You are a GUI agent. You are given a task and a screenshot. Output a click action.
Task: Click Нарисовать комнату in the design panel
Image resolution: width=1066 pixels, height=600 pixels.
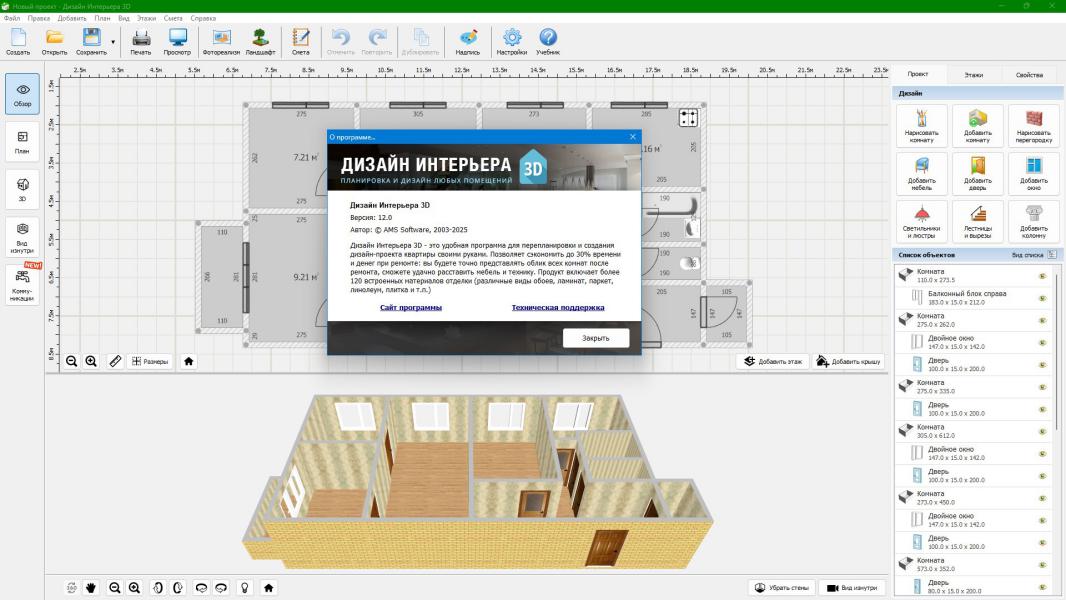pos(921,126)
